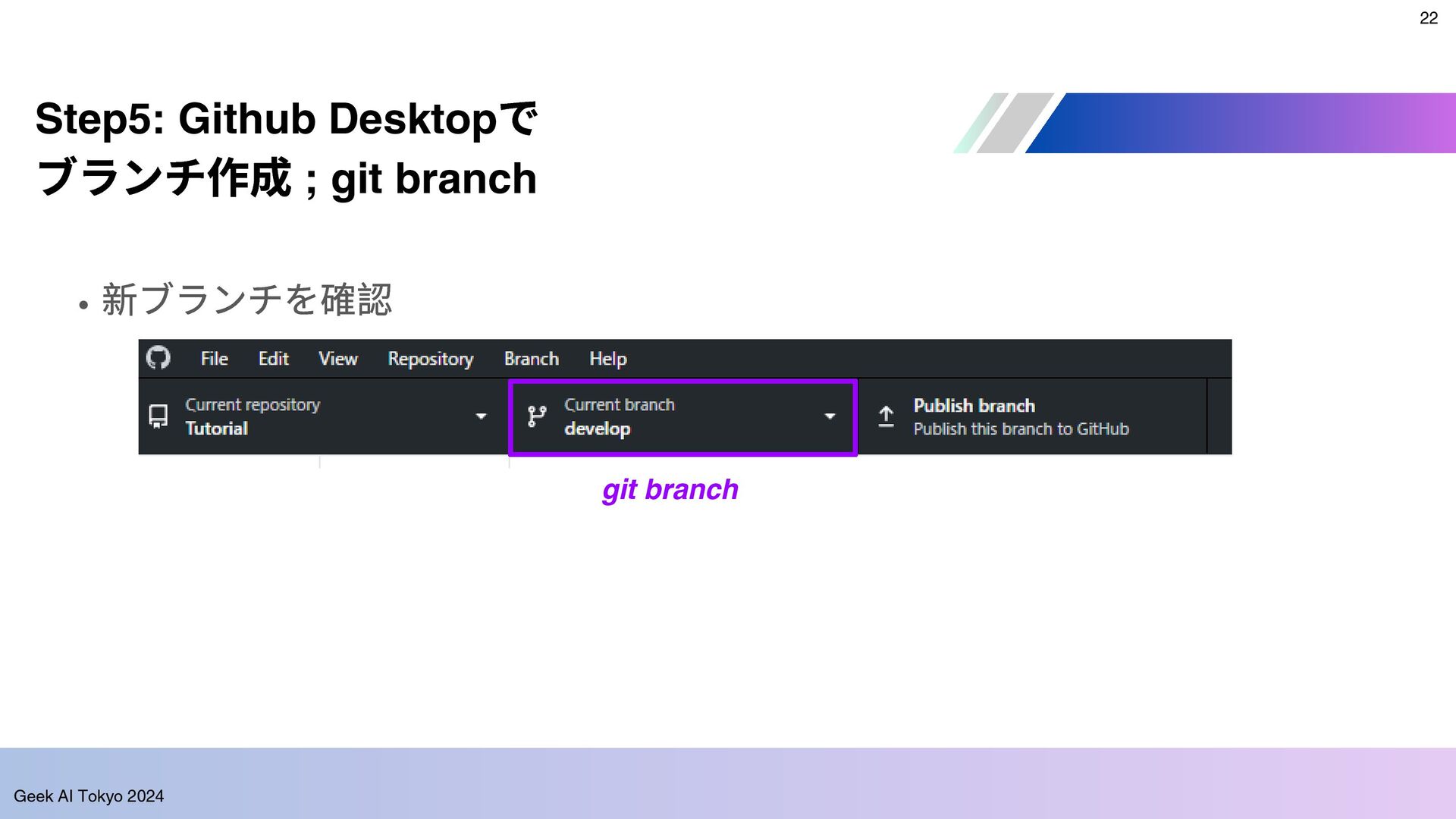Open the Edit menu
Image resolution: width=1456 pixels, height=819 pixels.
[x=273, y=359]
